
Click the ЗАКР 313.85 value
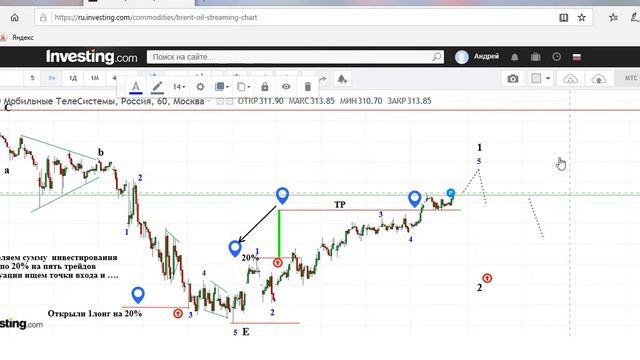[x=409, y=101]
